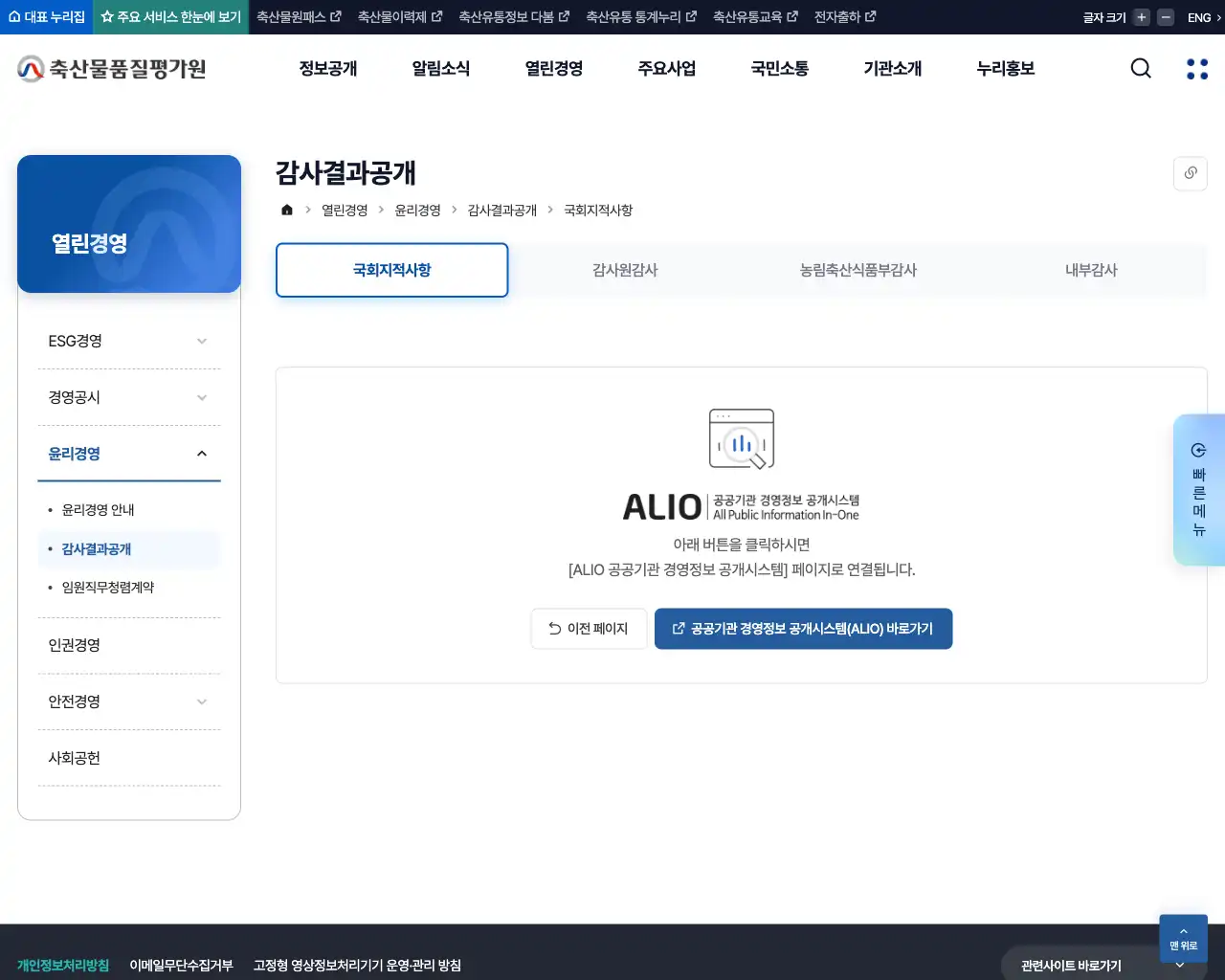Screen dimensions: 1225x980
Task: Open the 관련사이트 바로가기 dropdown
Action: pyautogui.click(x=1103, y=965)
